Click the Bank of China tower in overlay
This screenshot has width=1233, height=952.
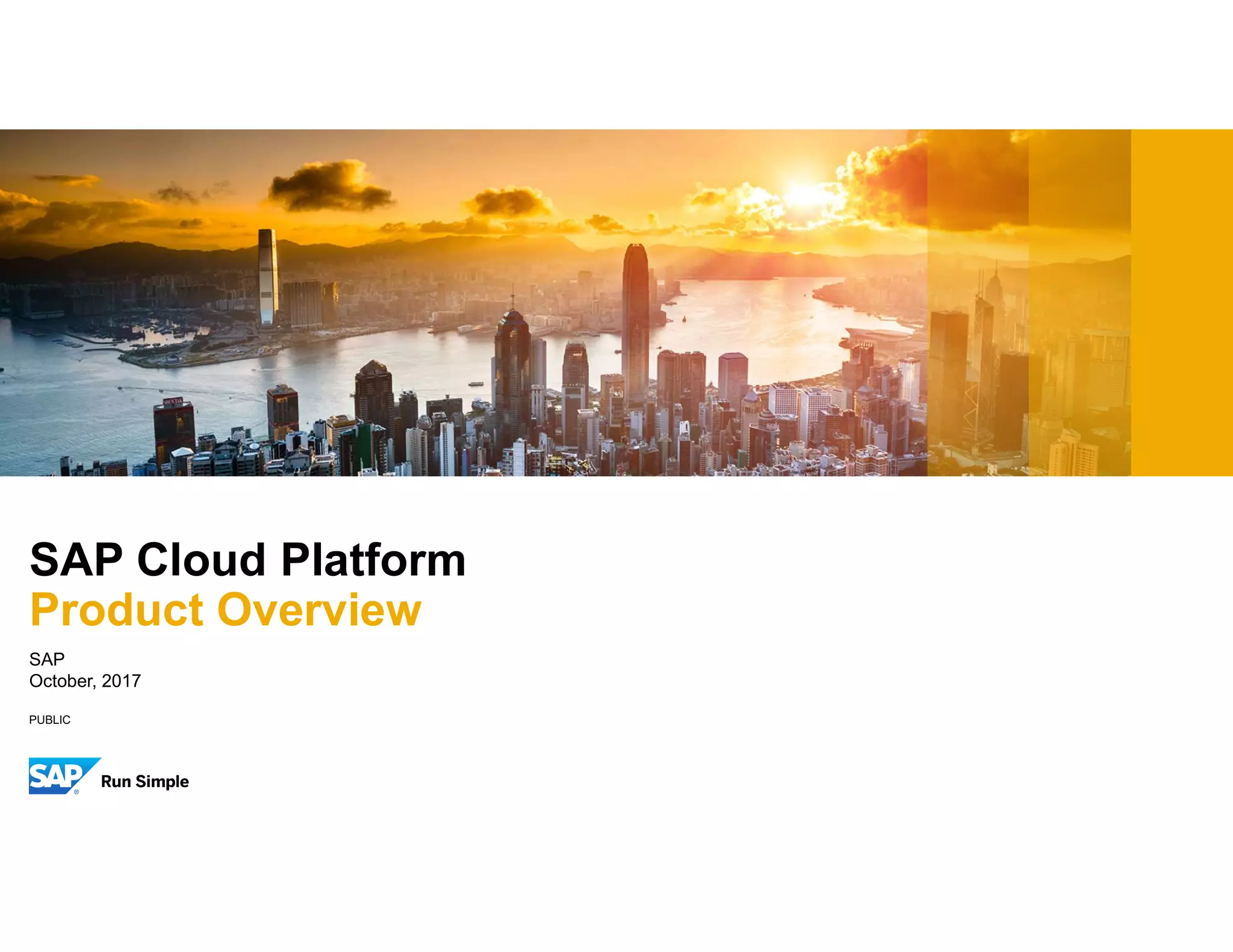pyautogui.click(x=983, y=355)
